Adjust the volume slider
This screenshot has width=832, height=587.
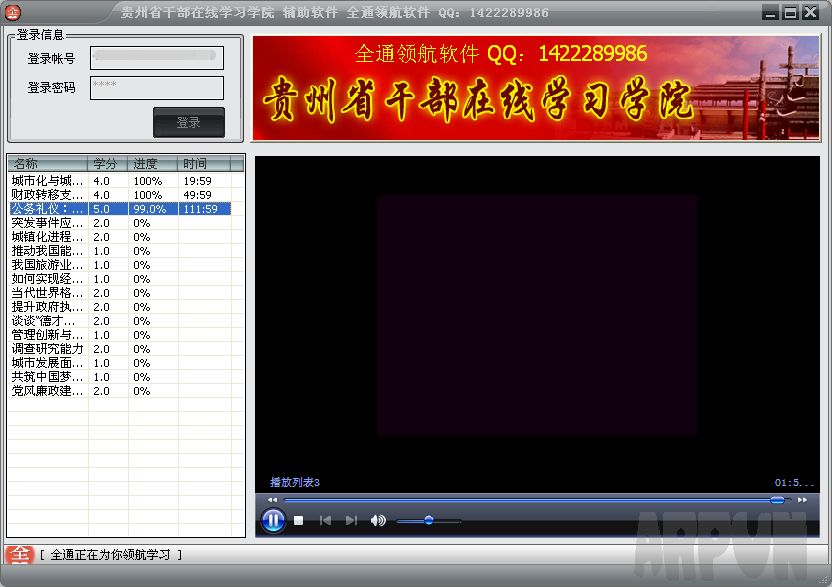429,520
